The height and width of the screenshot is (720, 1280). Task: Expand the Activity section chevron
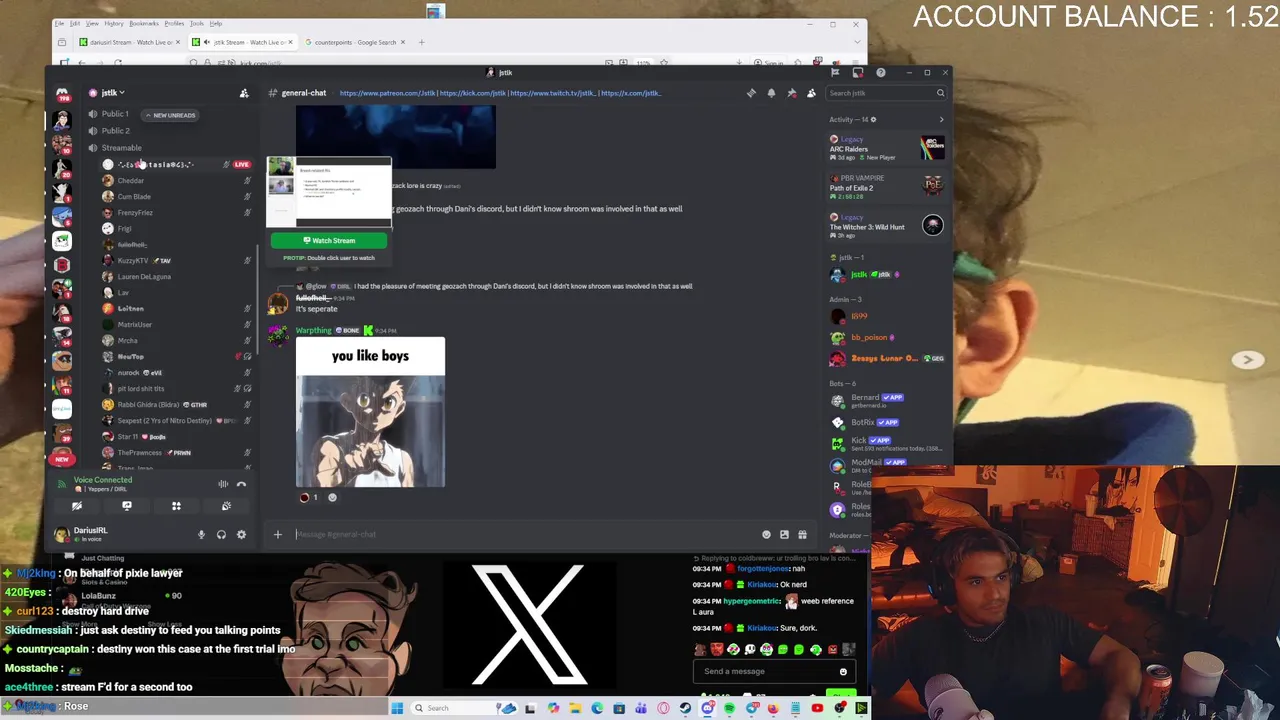[x=941, y=120]
